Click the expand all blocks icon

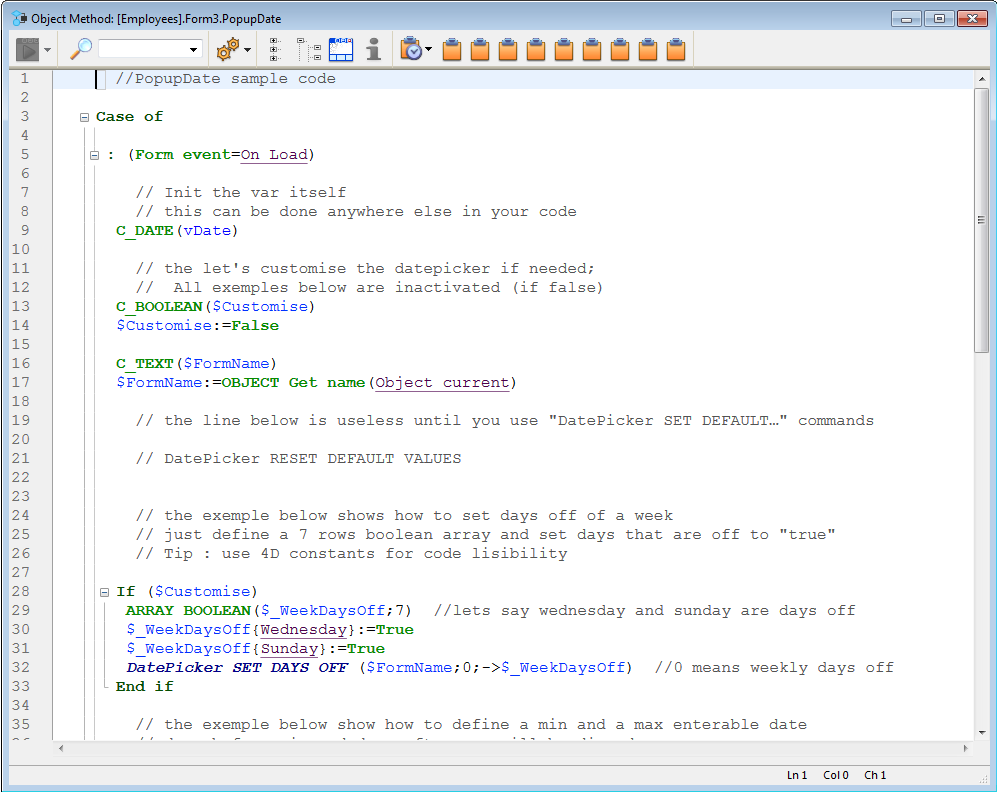276,49
